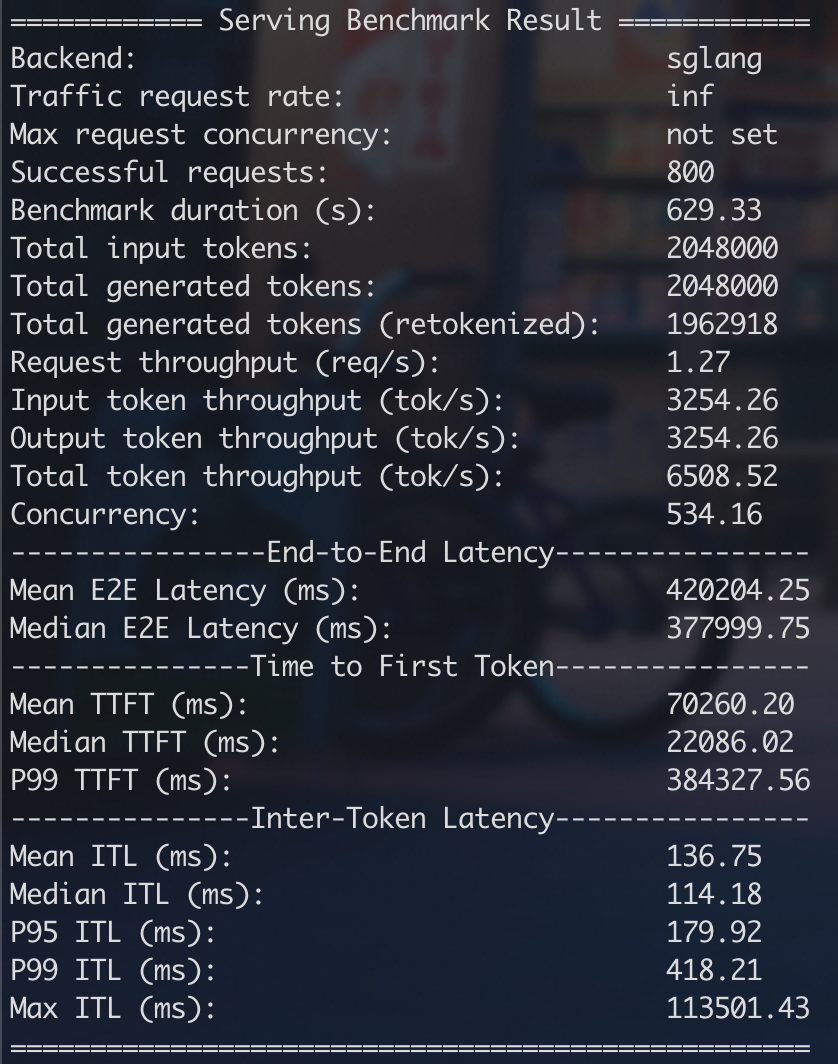The width and height of the screenshot is (838, 1064).
Task: Click the benchmark duration value 629.33
Action: point(714,210)
